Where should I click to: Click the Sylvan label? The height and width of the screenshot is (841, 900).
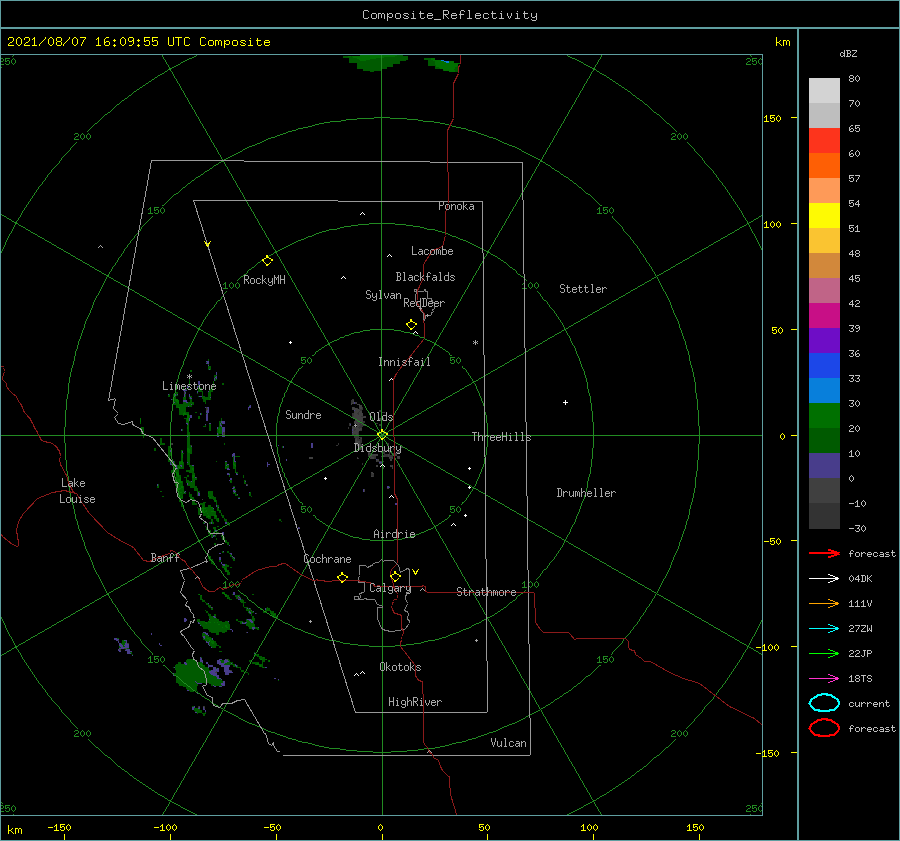pyautogui.click(x=383, y=295)
